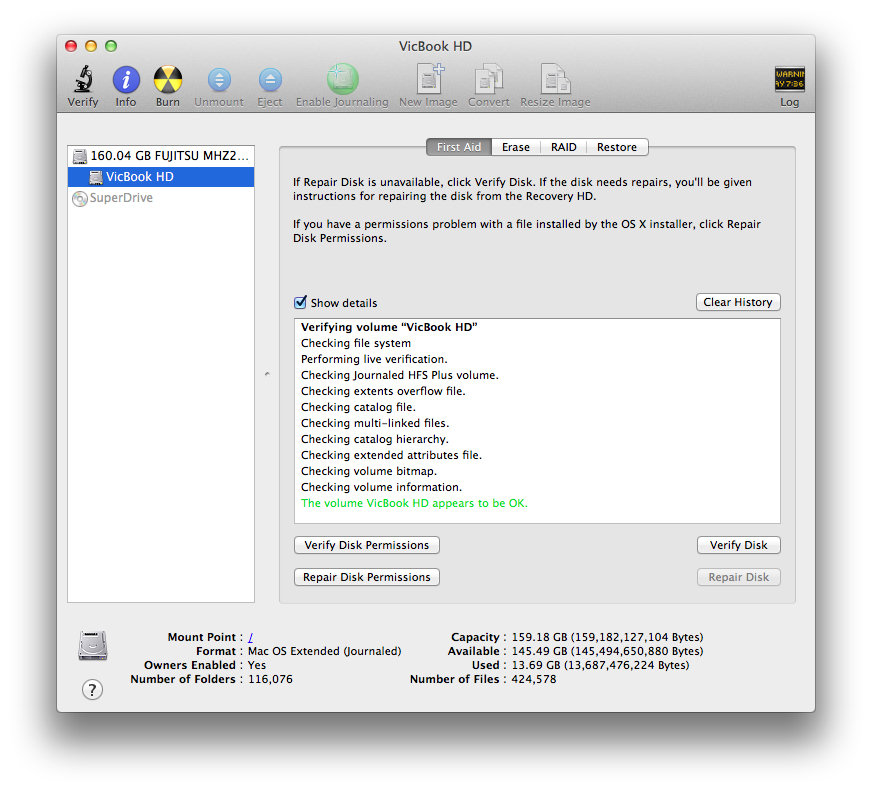Click the 'Performing live verification.' log line
Viewport: 872px width, 791px height.
[x=374, y=359]
